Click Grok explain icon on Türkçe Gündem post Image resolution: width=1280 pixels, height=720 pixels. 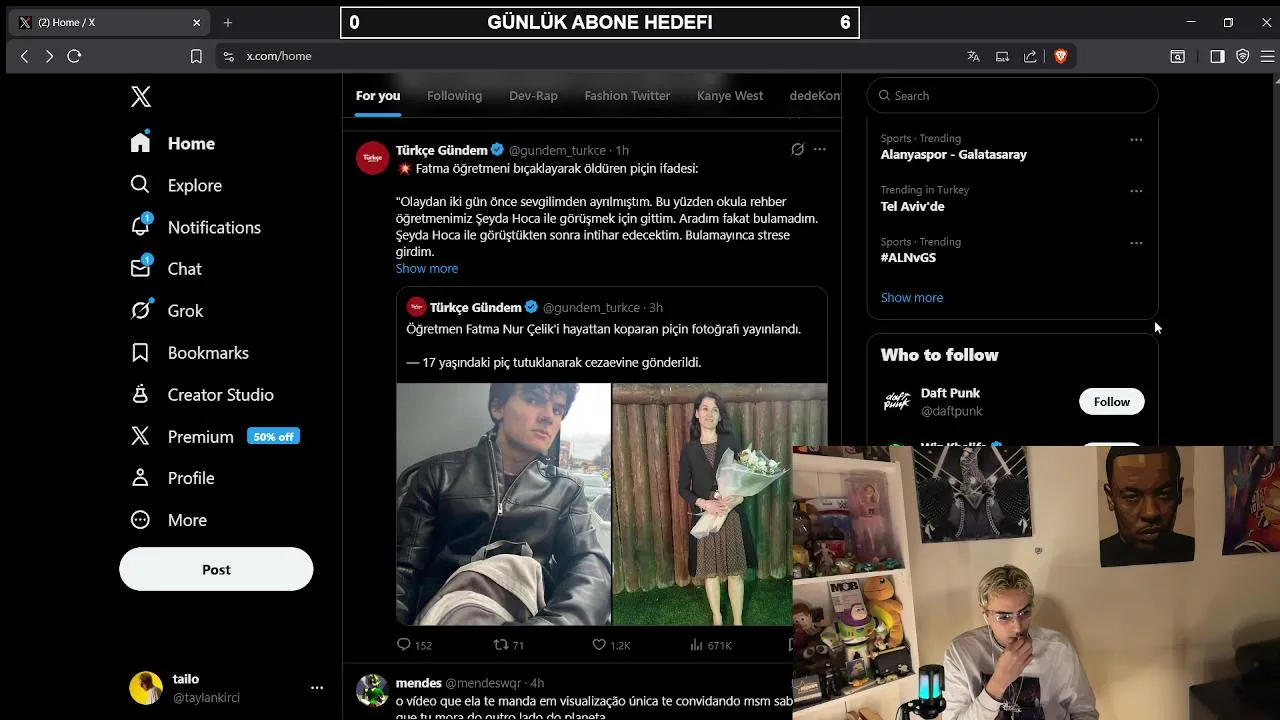pos(797,149)
